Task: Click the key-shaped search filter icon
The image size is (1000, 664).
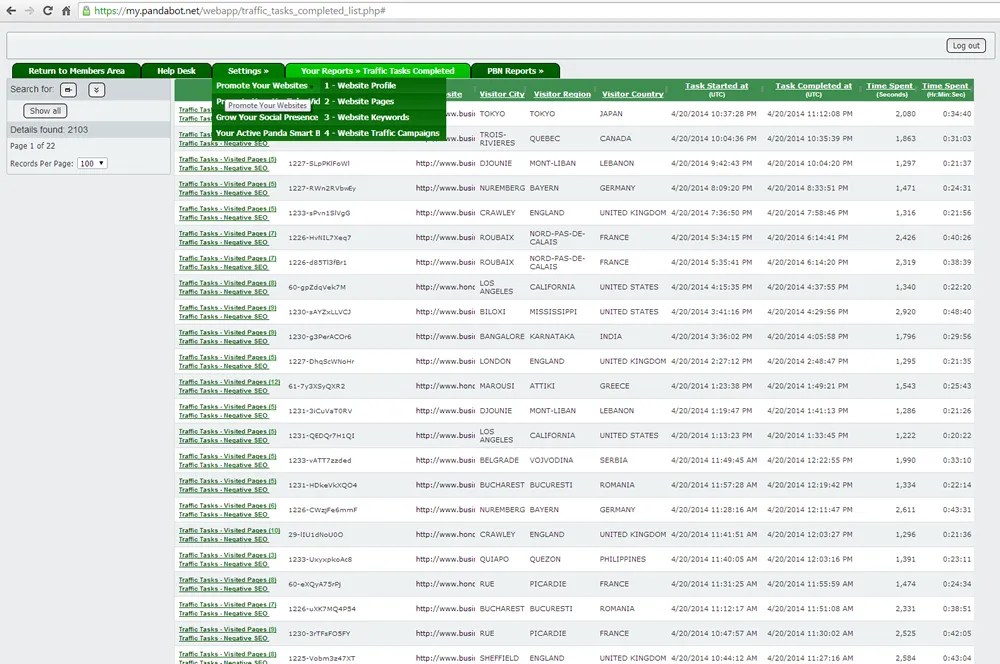Action: (68, 90)
